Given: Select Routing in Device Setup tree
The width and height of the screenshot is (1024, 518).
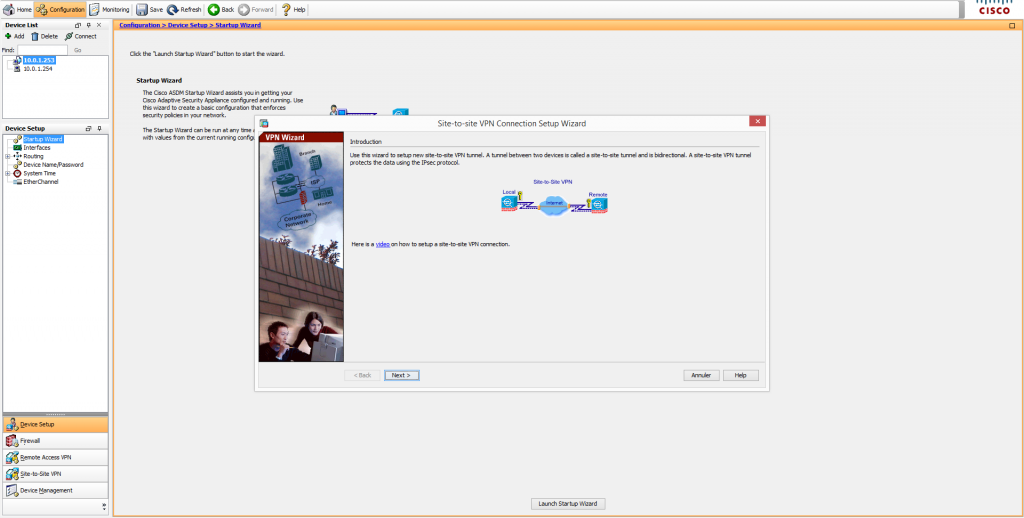Looking at the screenshot, I should pyautogui.click(x=33, y=156).
